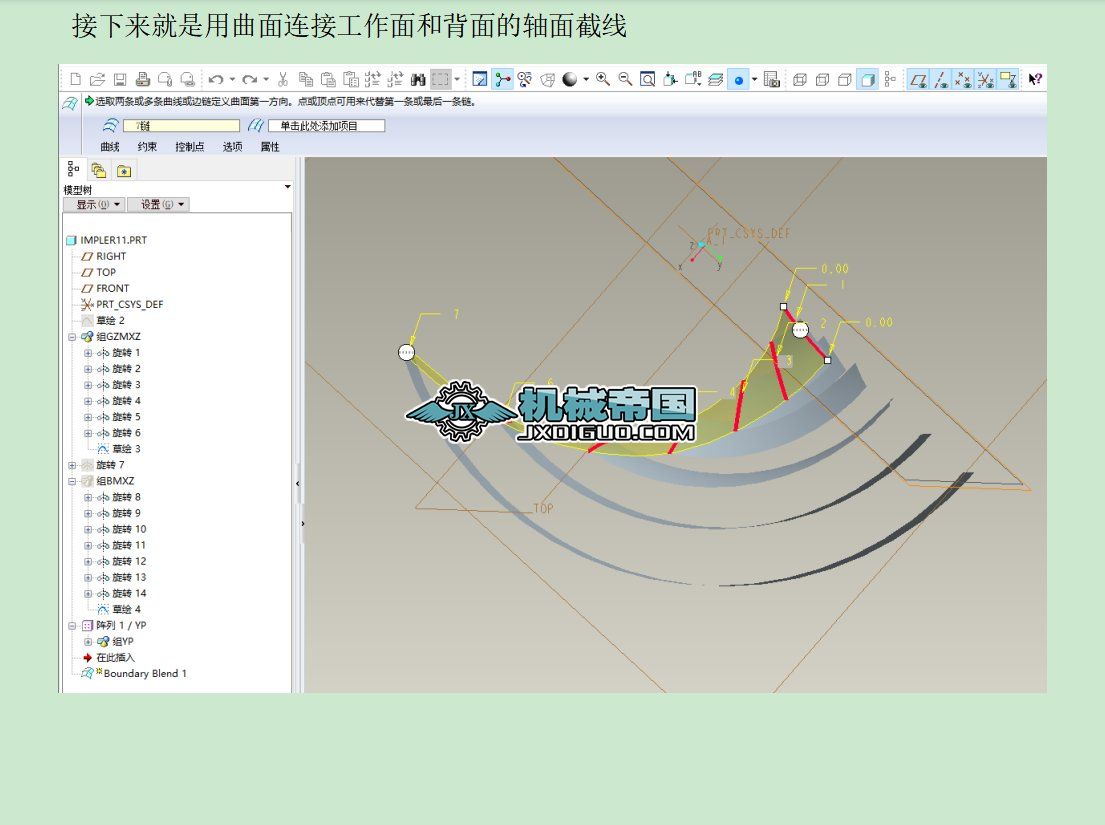
Task: Open the View Manager icon
Action: (772, 80)
